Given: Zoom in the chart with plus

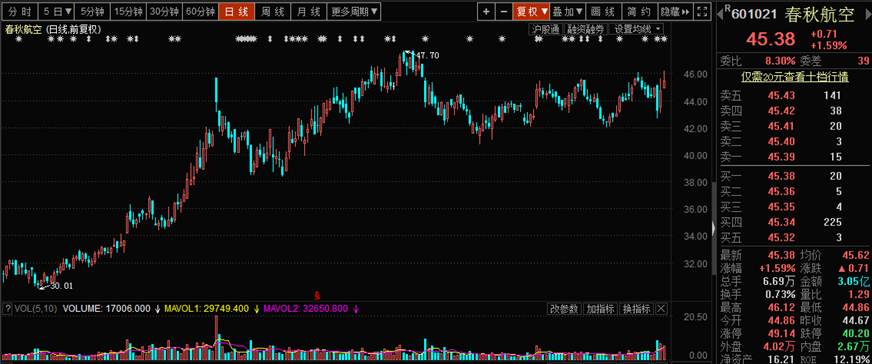Looking at the screenshot, I should 487,11.
